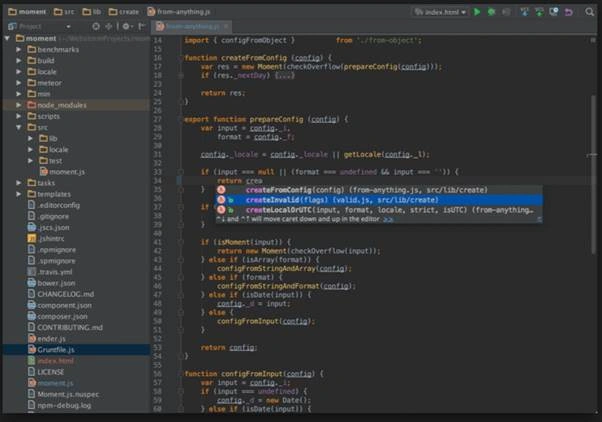Choose createInvalid(flags) completion suggestion
This screenshot has width=602, height=422.
(x=379, y=200)
